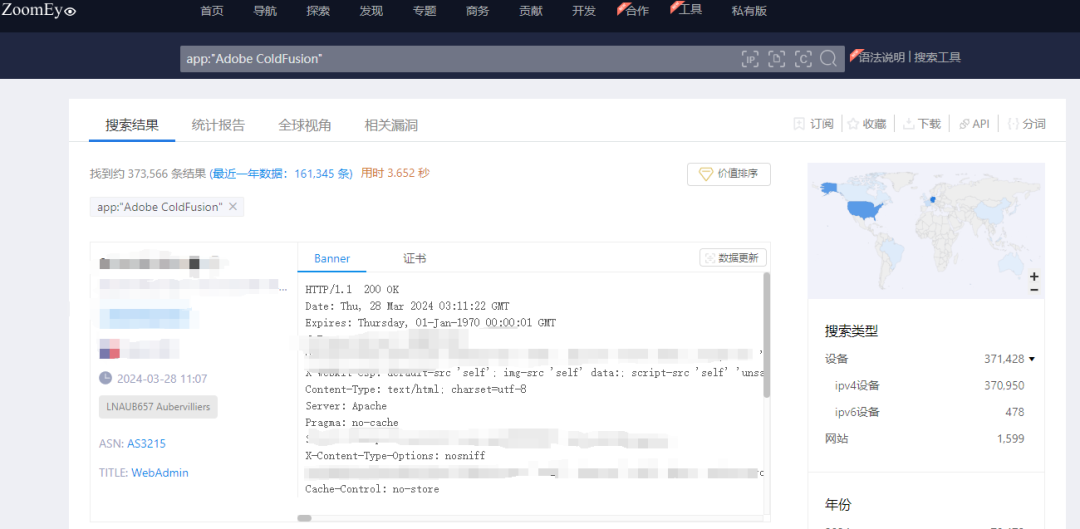Click the icon-search button beside IP icon
The image size is (1080, 529).
click(777, 59)
